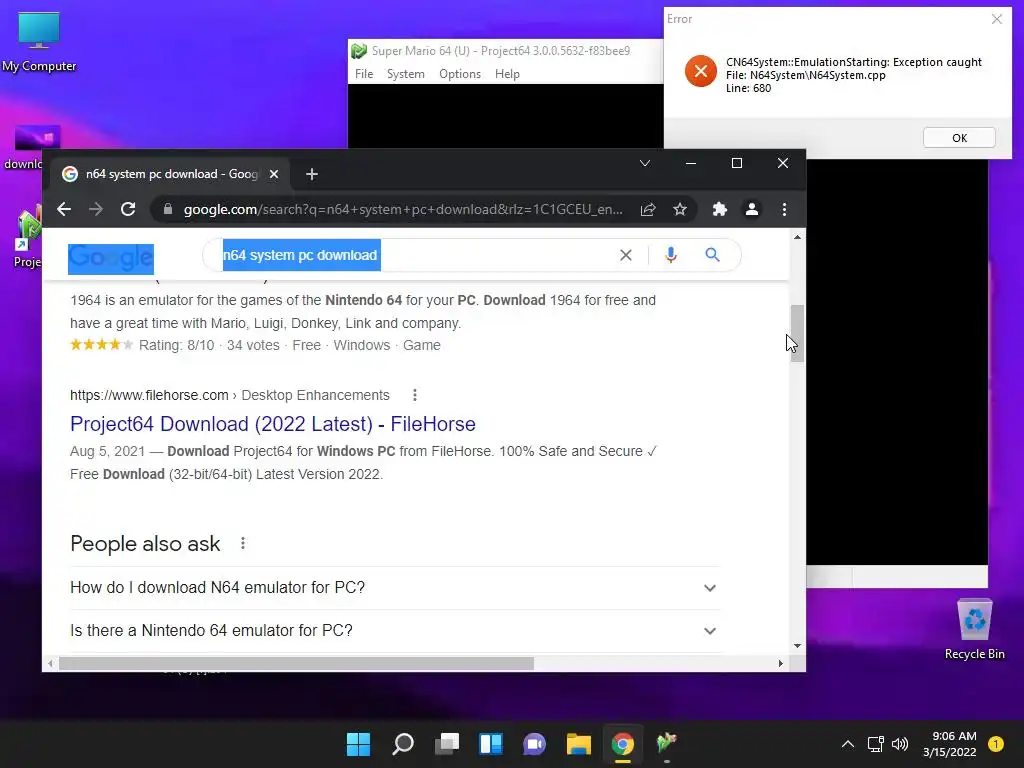Close the Chrome tab with its X

click(274, 174)
